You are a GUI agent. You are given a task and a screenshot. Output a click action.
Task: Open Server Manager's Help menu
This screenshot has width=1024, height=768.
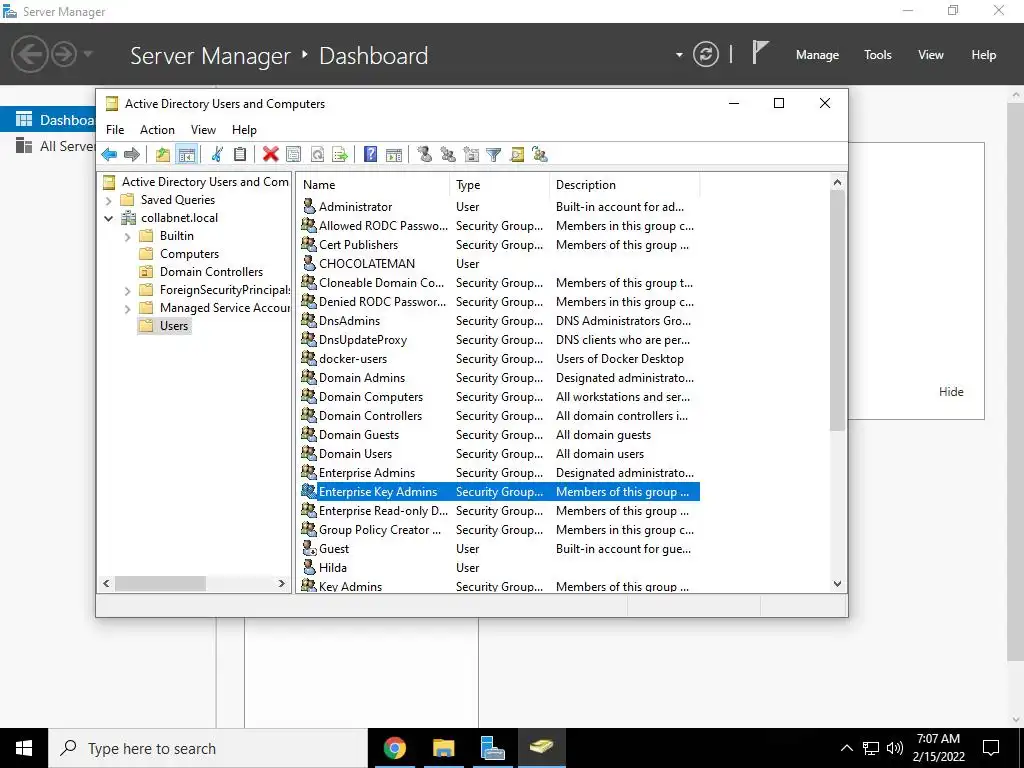(984, 55)
